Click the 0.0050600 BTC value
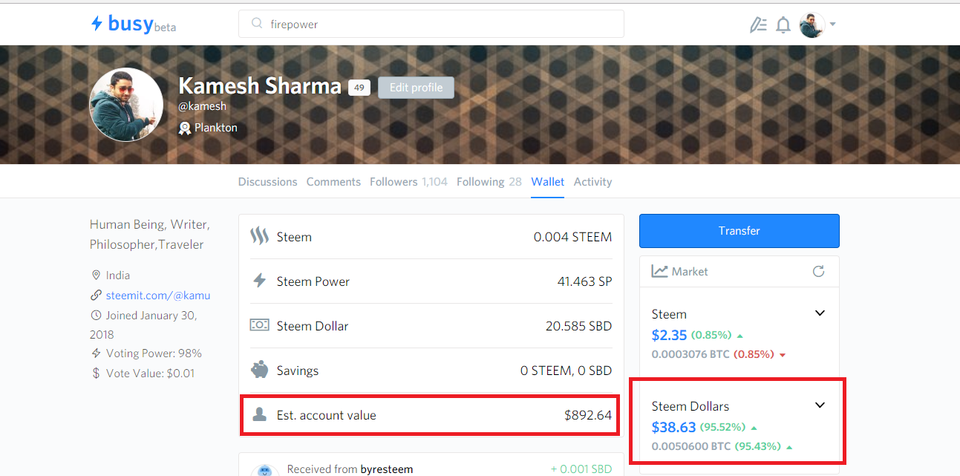960x476 pixels. [691, 447]
